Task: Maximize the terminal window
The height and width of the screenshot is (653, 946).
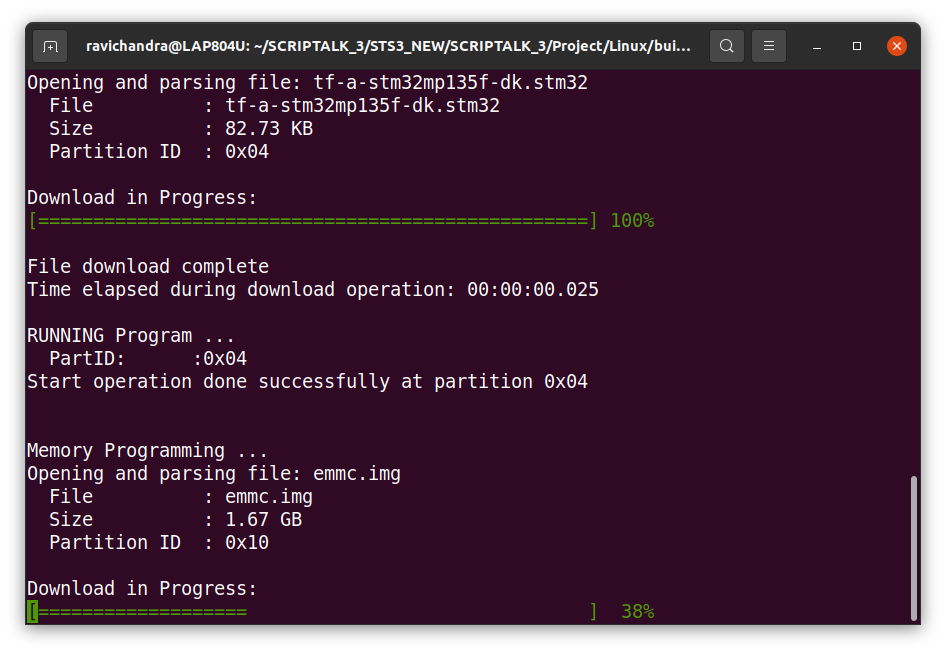Action: click(857, 46)
